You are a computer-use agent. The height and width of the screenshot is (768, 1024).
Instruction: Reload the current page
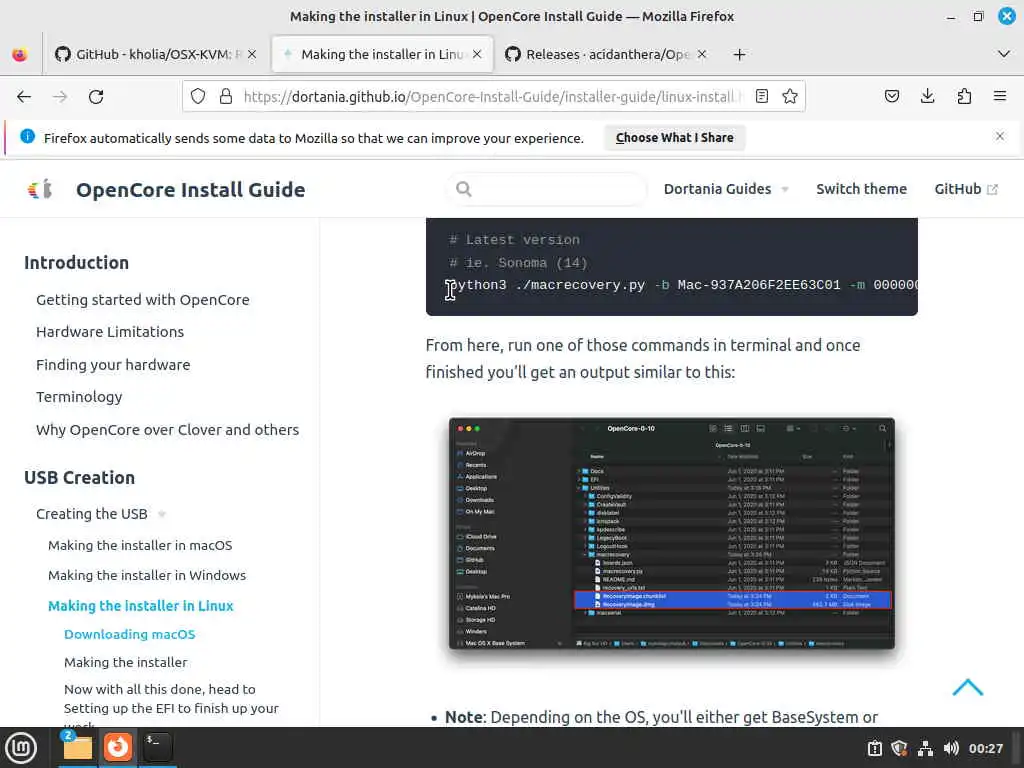(x=96, y=97)
